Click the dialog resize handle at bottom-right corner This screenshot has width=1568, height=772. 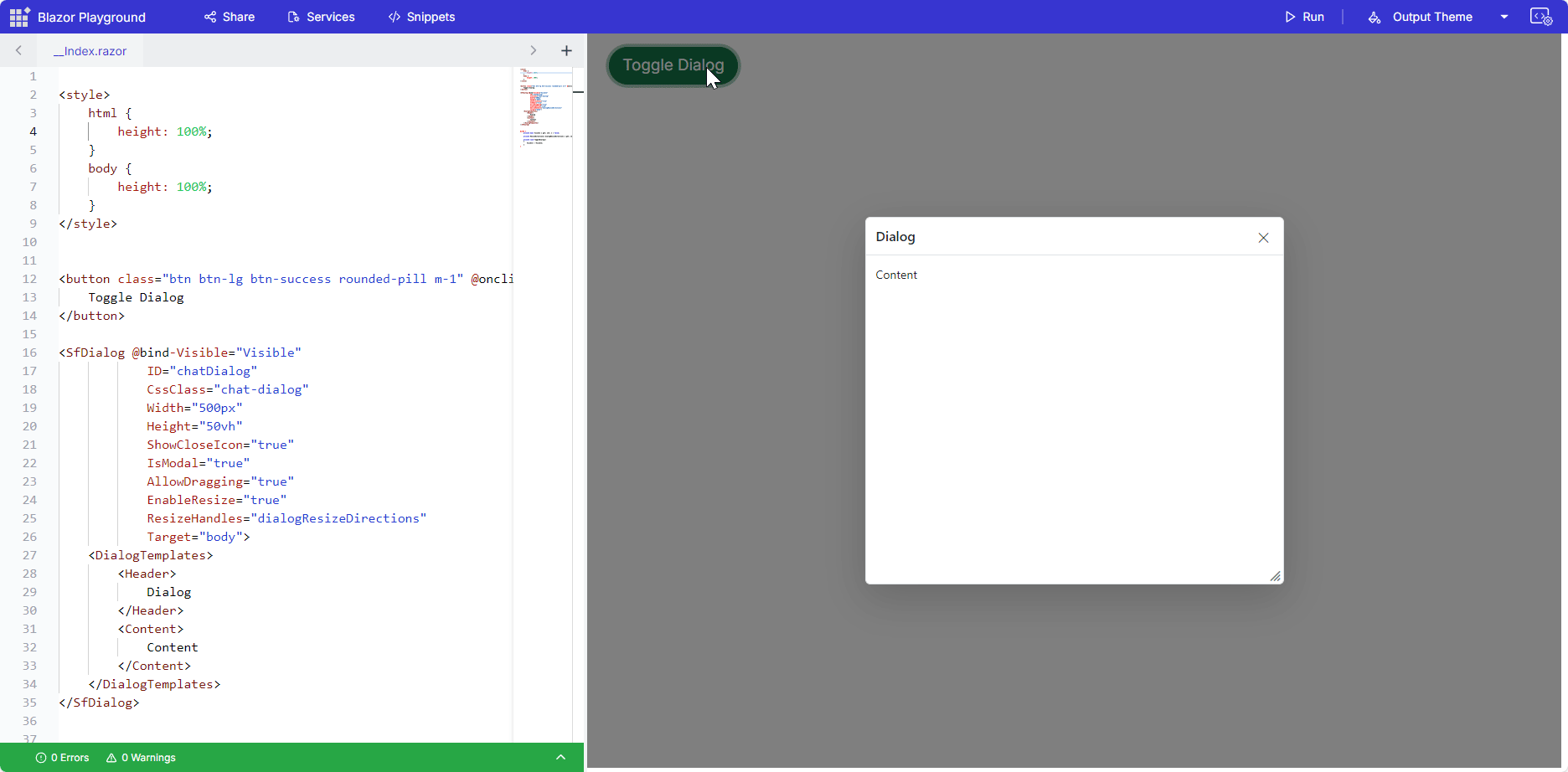tap(1275, 576)
